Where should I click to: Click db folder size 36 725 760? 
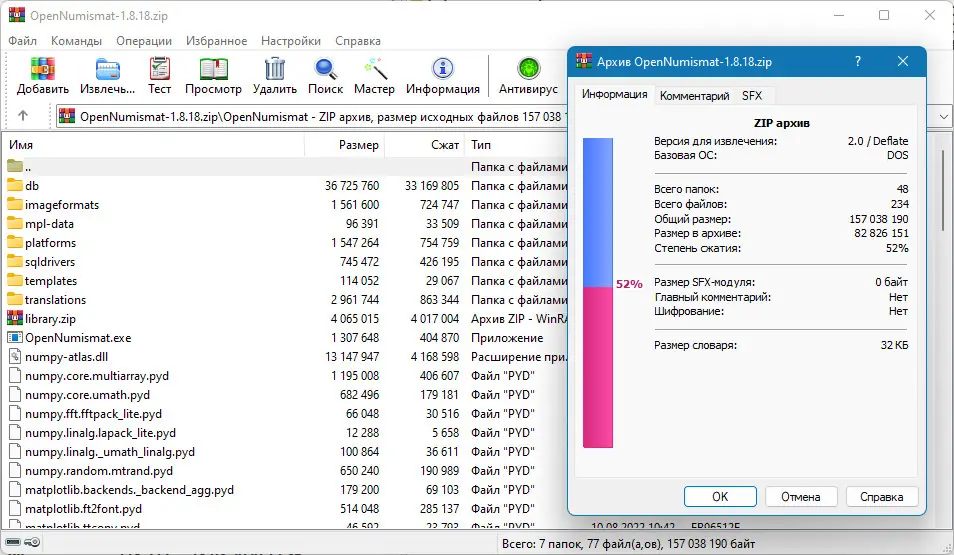352,186
